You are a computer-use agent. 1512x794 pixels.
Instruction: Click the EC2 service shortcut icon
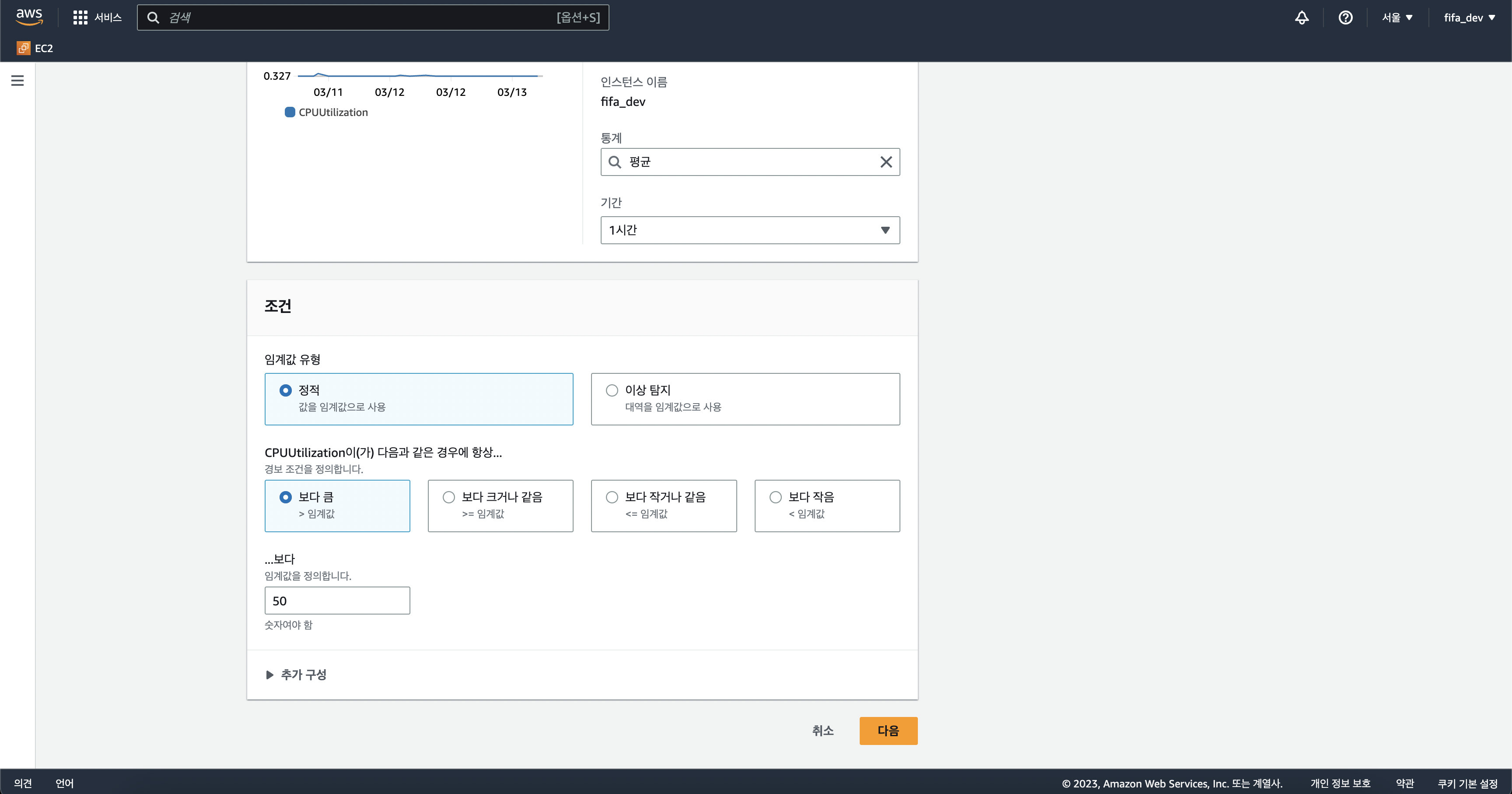click(x=24, y=48)
